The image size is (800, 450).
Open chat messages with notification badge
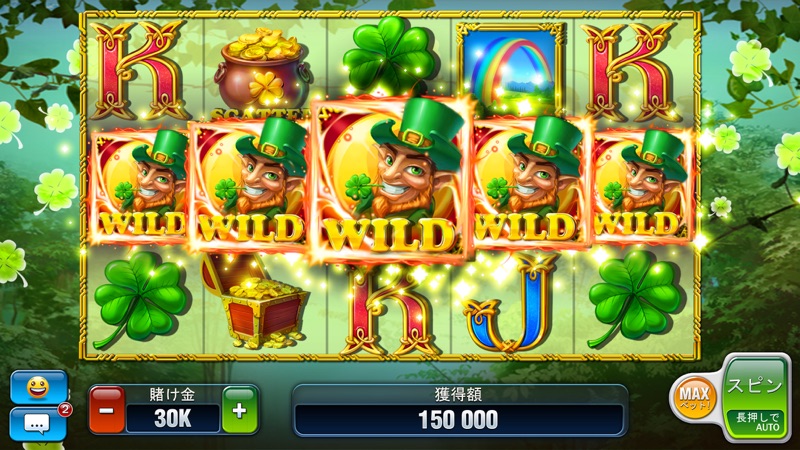pyautogui.click(x=39, y=423)
